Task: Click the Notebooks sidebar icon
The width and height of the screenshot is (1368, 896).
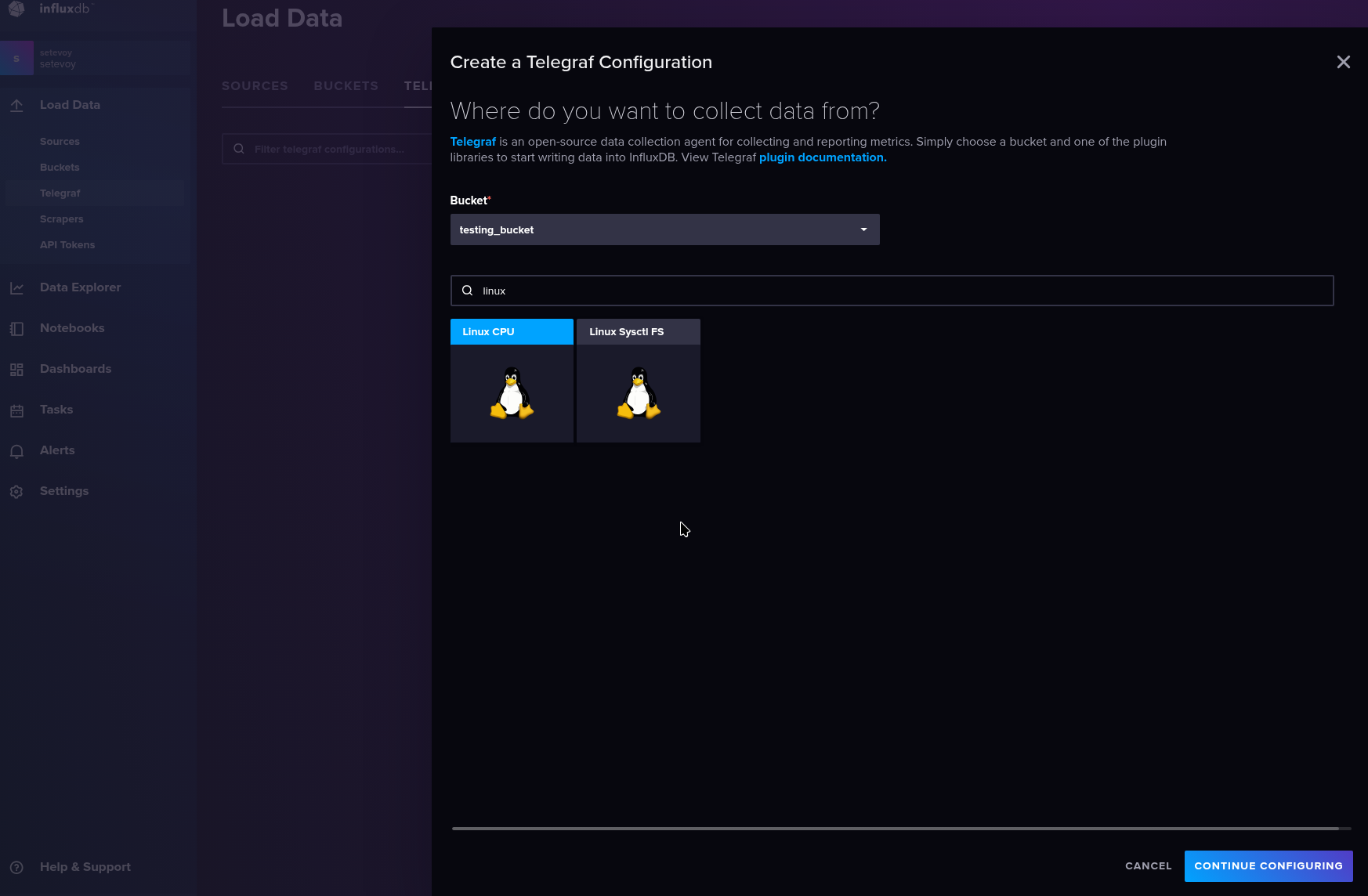Action: point(16,329)
